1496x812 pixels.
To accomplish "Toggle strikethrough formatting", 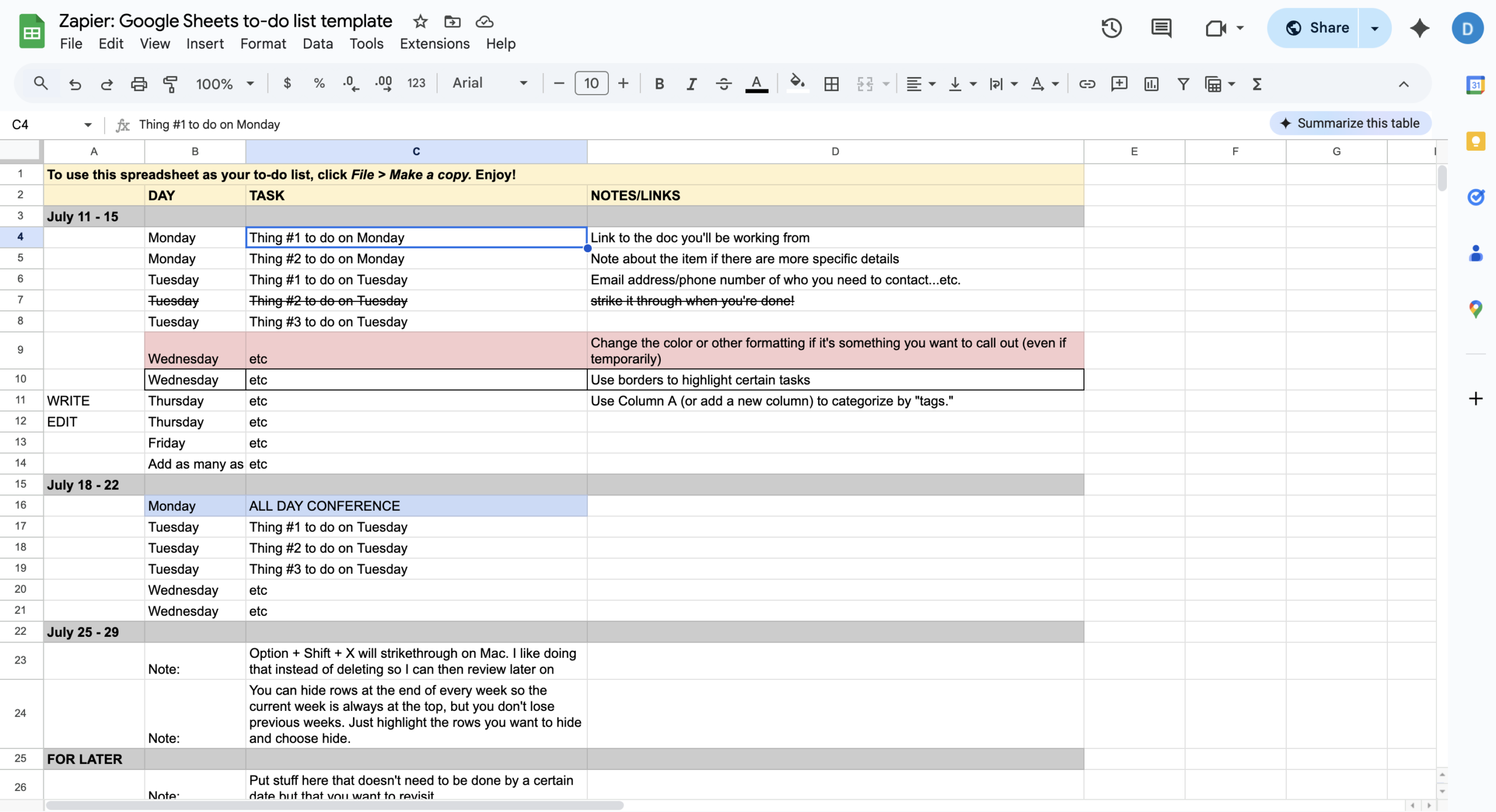I will click(x=723, y=84).
